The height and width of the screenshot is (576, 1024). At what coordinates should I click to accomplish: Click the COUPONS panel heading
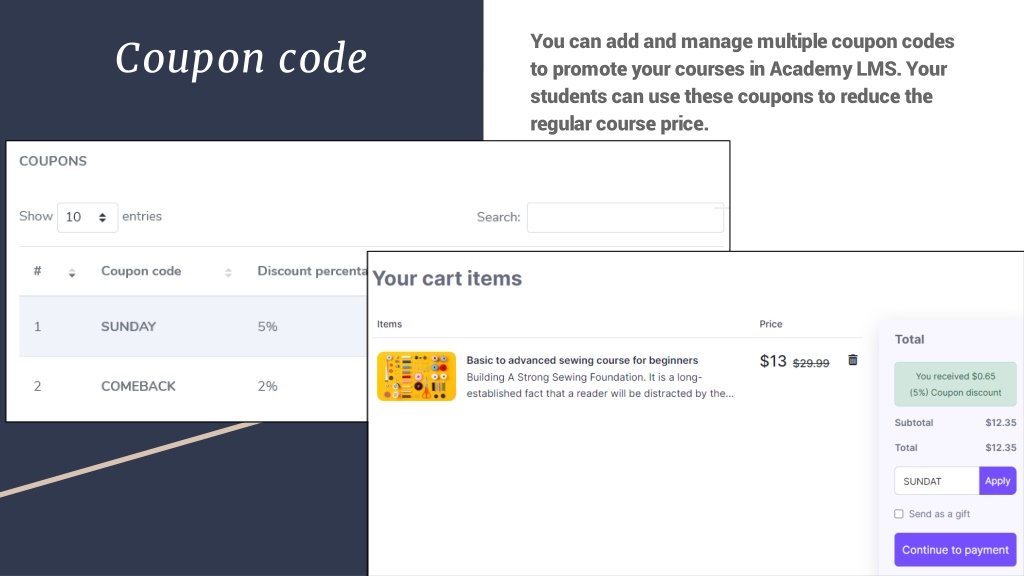(x=53, y=161)
